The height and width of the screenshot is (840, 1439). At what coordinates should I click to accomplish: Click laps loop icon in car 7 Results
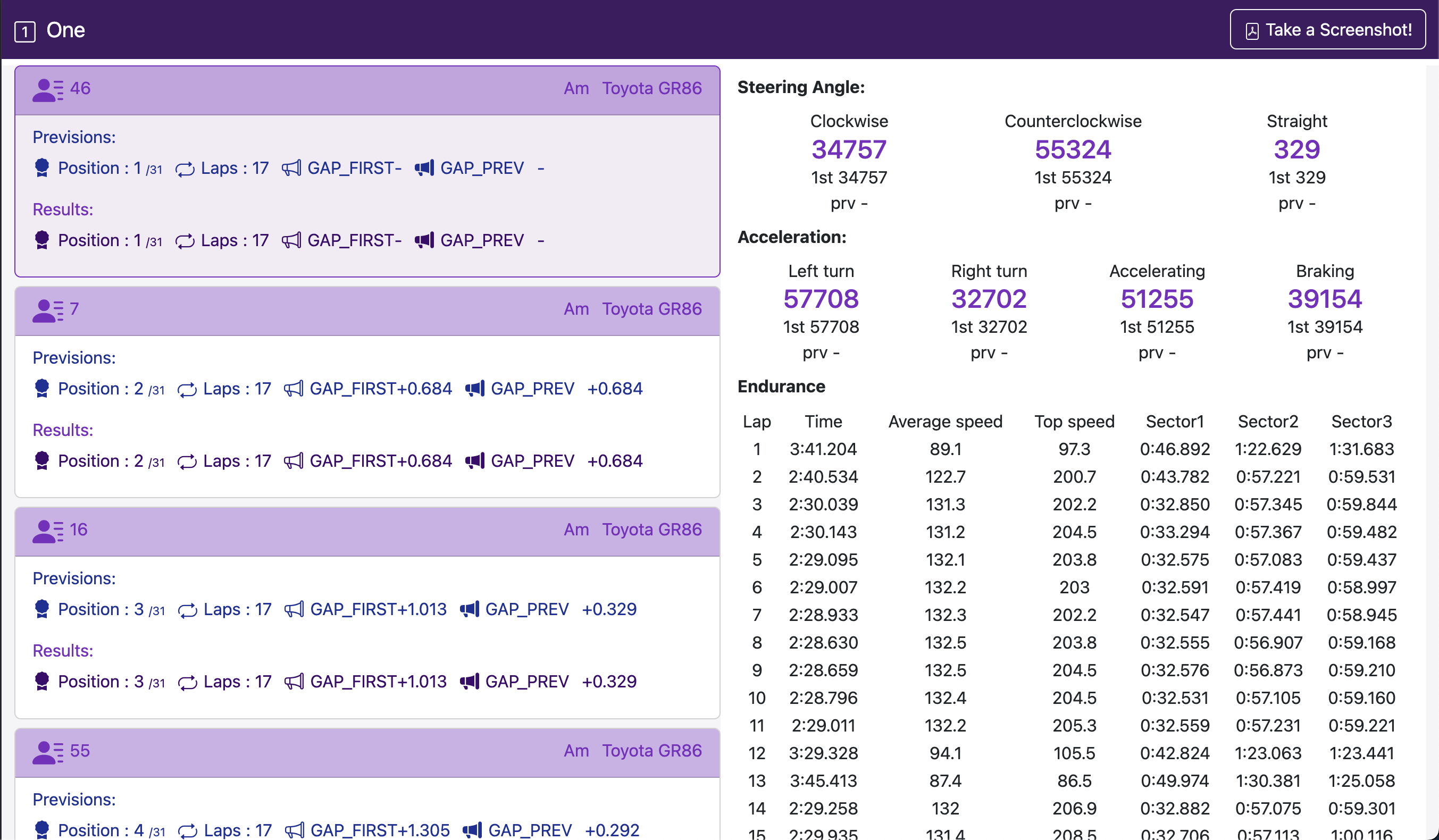187,461
